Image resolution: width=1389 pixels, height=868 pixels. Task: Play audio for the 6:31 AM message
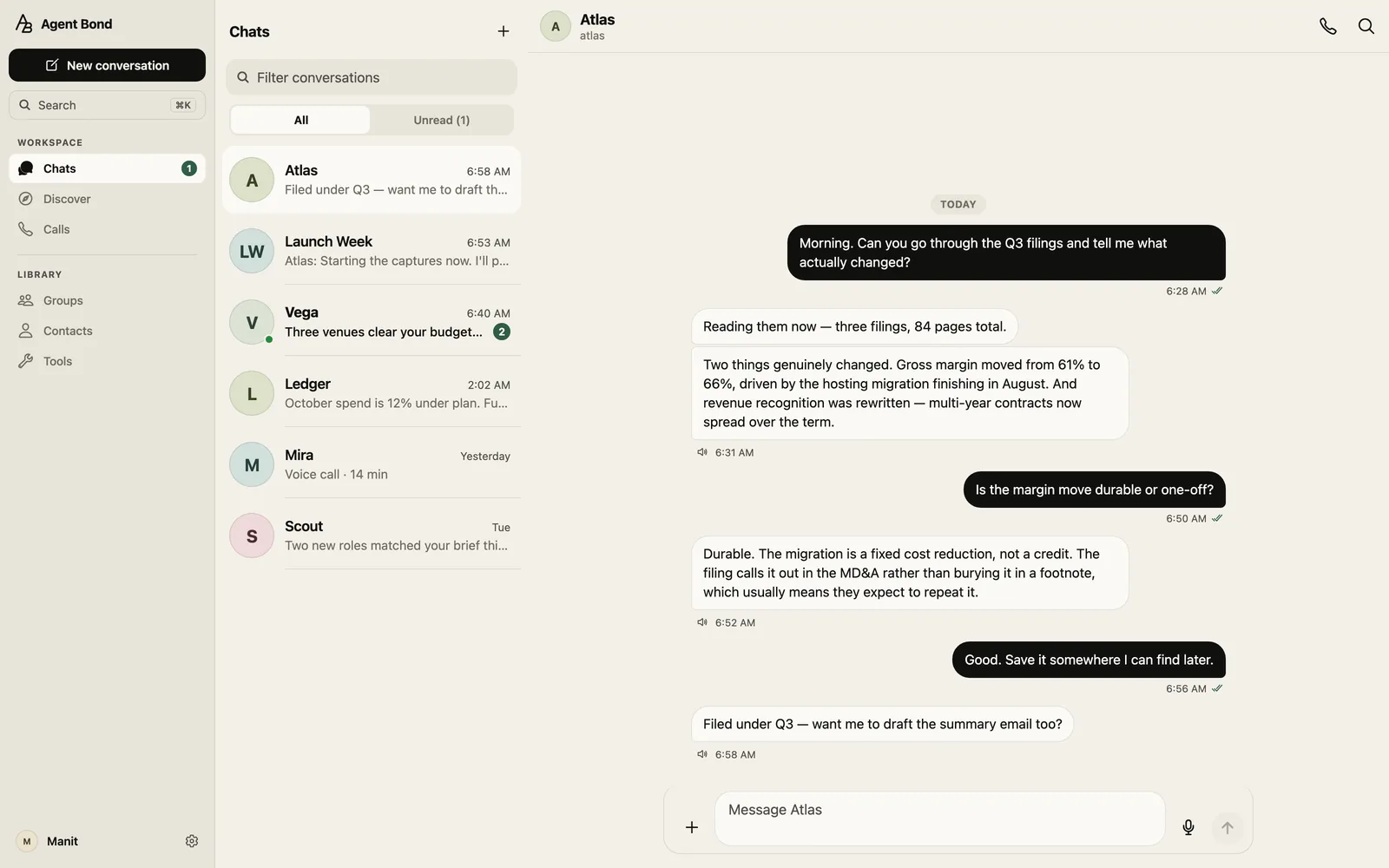702,452
